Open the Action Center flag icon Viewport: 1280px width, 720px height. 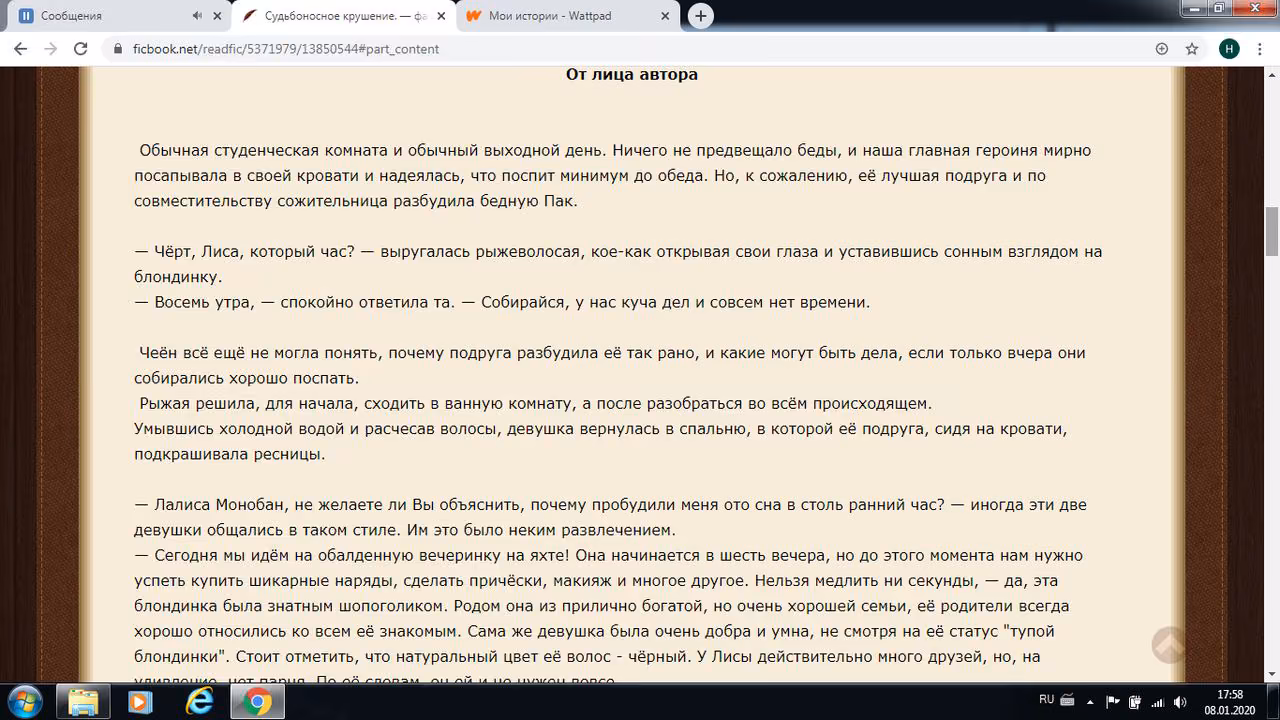(x=1114, y=701)
